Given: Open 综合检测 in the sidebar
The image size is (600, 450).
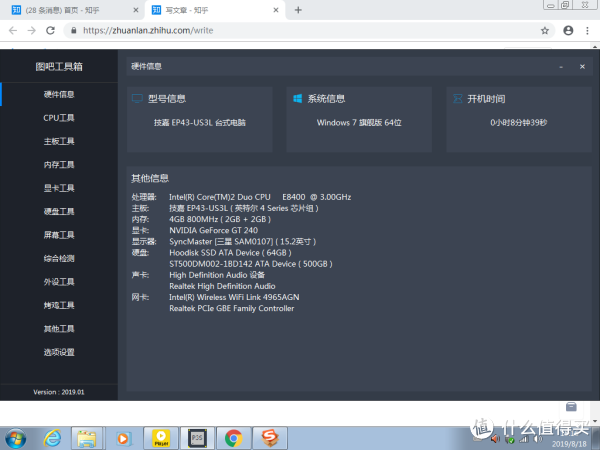Looking at the screenshot, I should [59, 258].
